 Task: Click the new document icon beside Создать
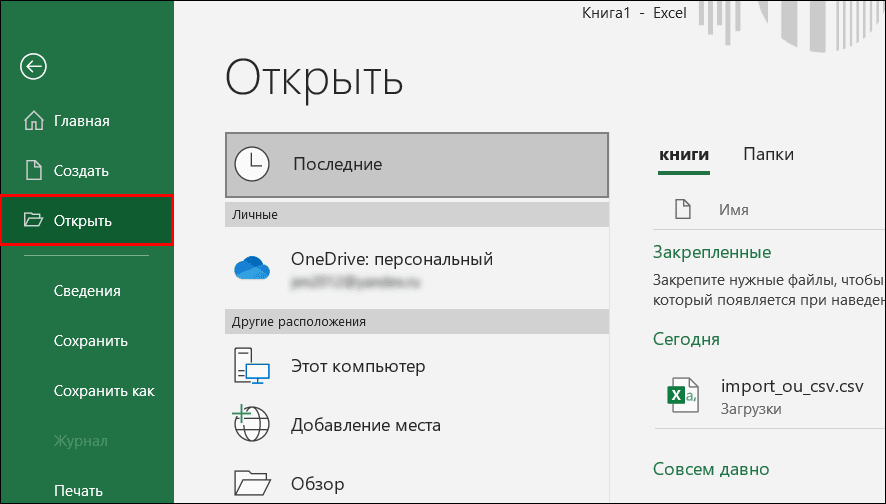pyautogui.click(x=34, y=171)
